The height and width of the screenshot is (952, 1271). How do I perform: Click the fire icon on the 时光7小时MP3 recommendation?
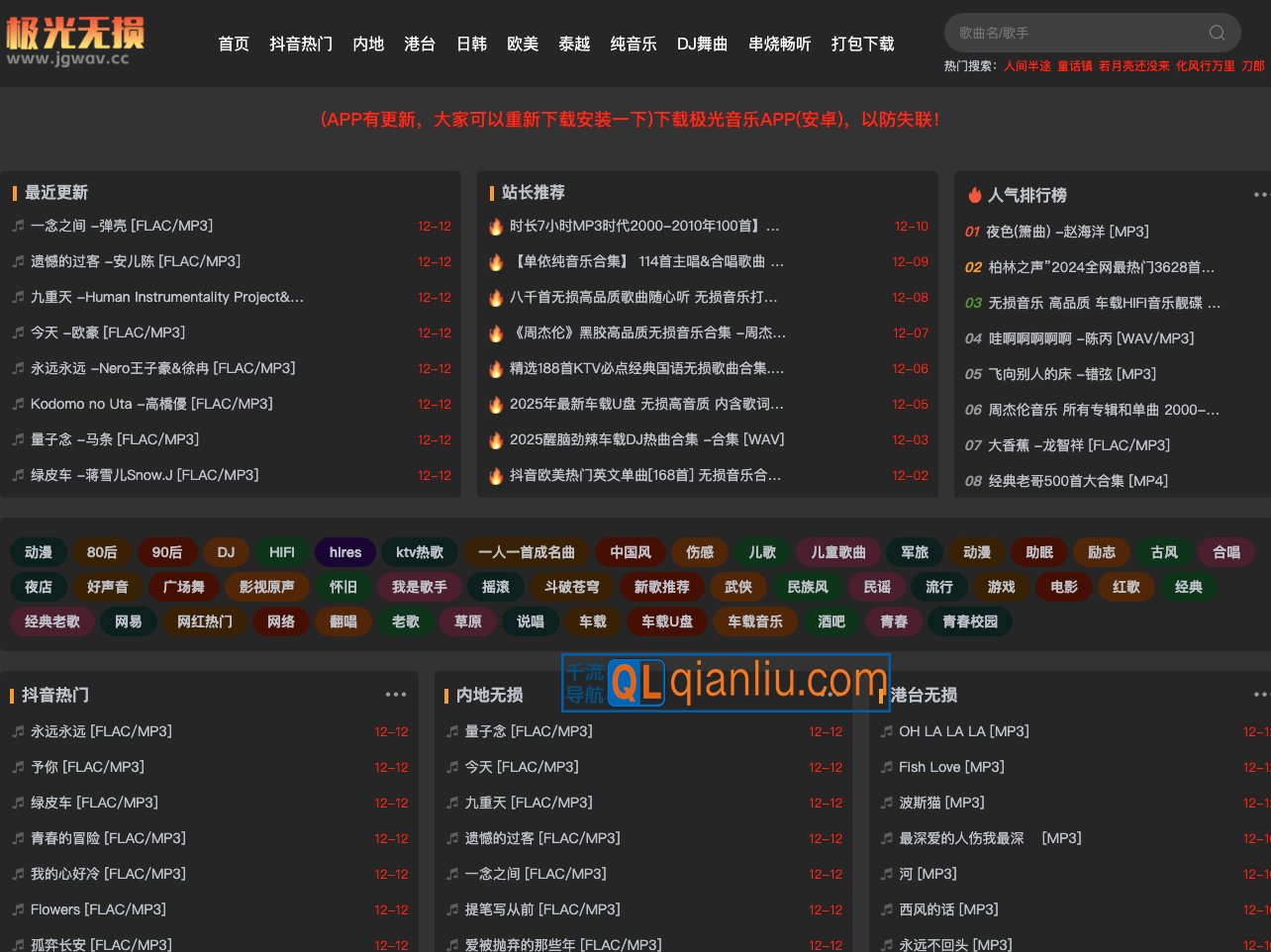coord(496,226)
